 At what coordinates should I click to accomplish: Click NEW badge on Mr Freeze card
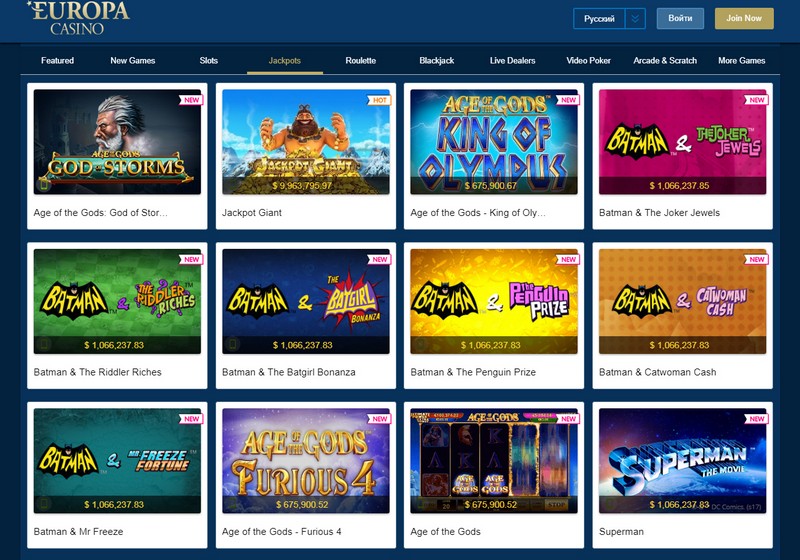pyautogui.click(x=191, y=419)
